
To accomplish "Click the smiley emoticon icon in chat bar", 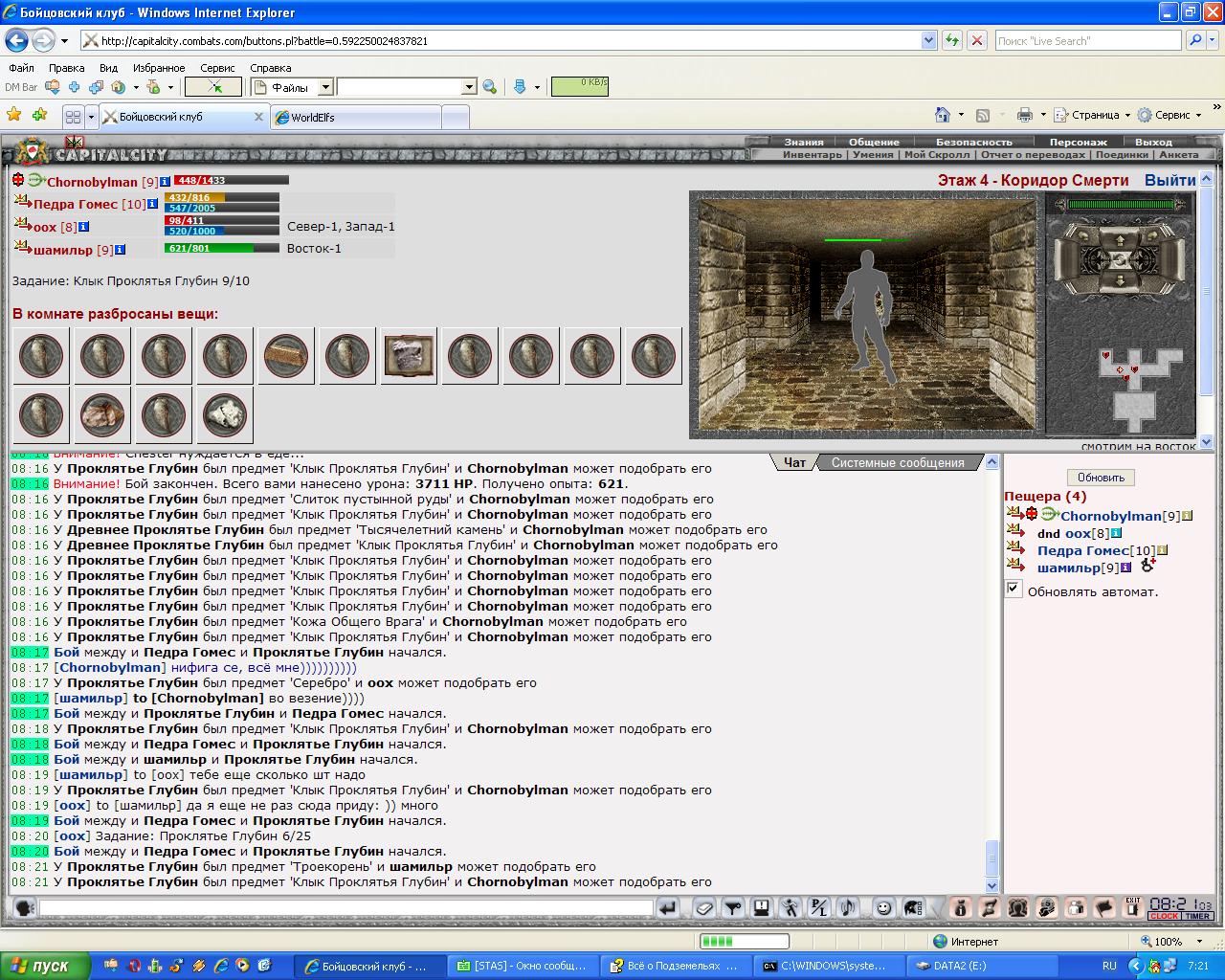I will pos(883,907).
